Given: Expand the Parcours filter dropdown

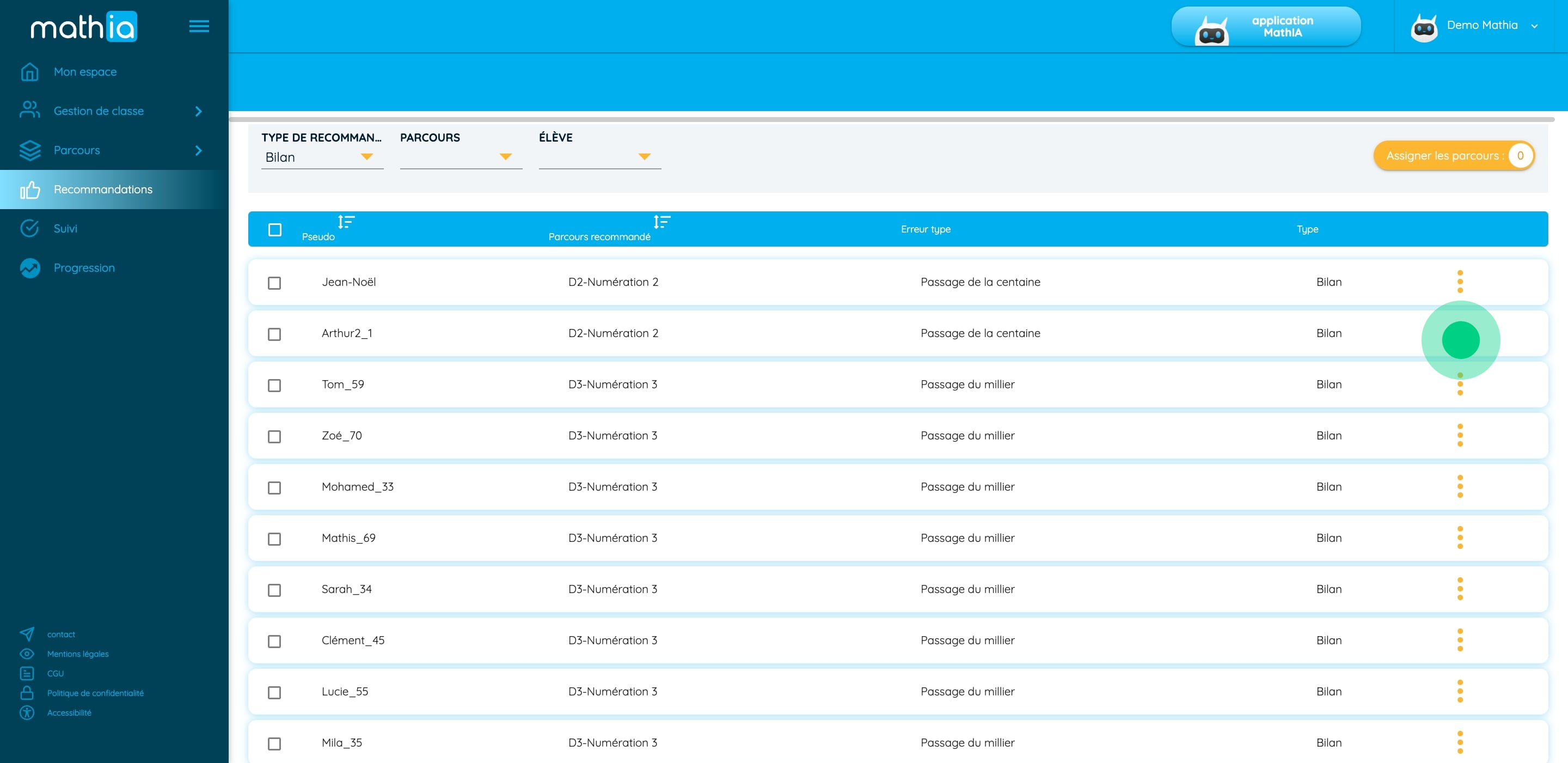Looking at the screenshot, I should 460,157.
